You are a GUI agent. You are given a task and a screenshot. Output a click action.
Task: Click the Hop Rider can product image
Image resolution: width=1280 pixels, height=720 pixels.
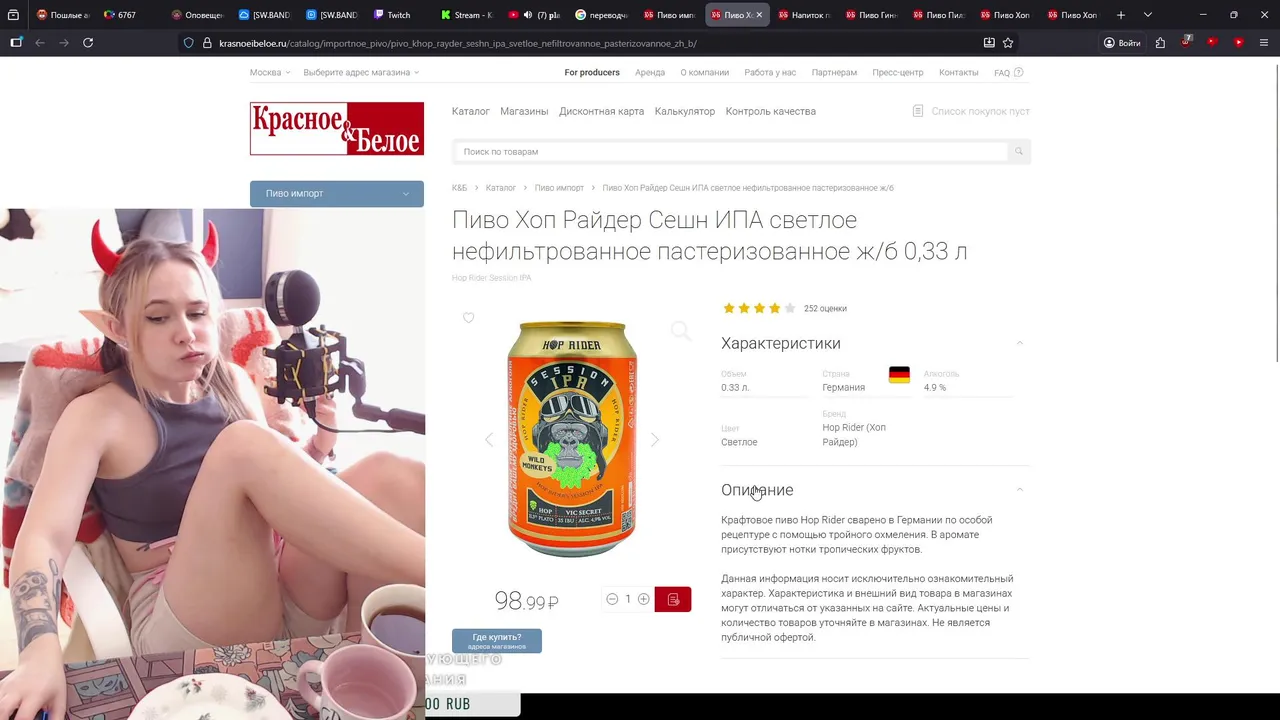(x=572, y=439)
